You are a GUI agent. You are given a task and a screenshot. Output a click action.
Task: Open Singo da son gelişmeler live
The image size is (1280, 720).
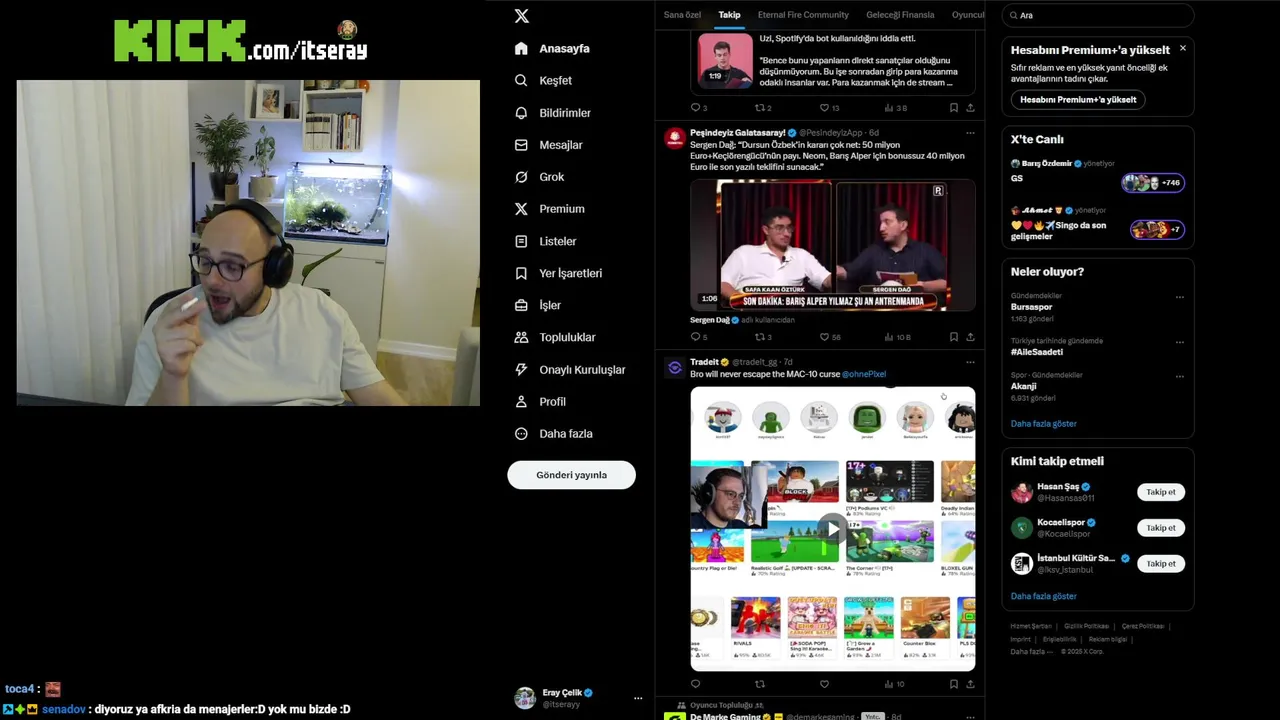pyautogui.click(x=1097, y=224)
